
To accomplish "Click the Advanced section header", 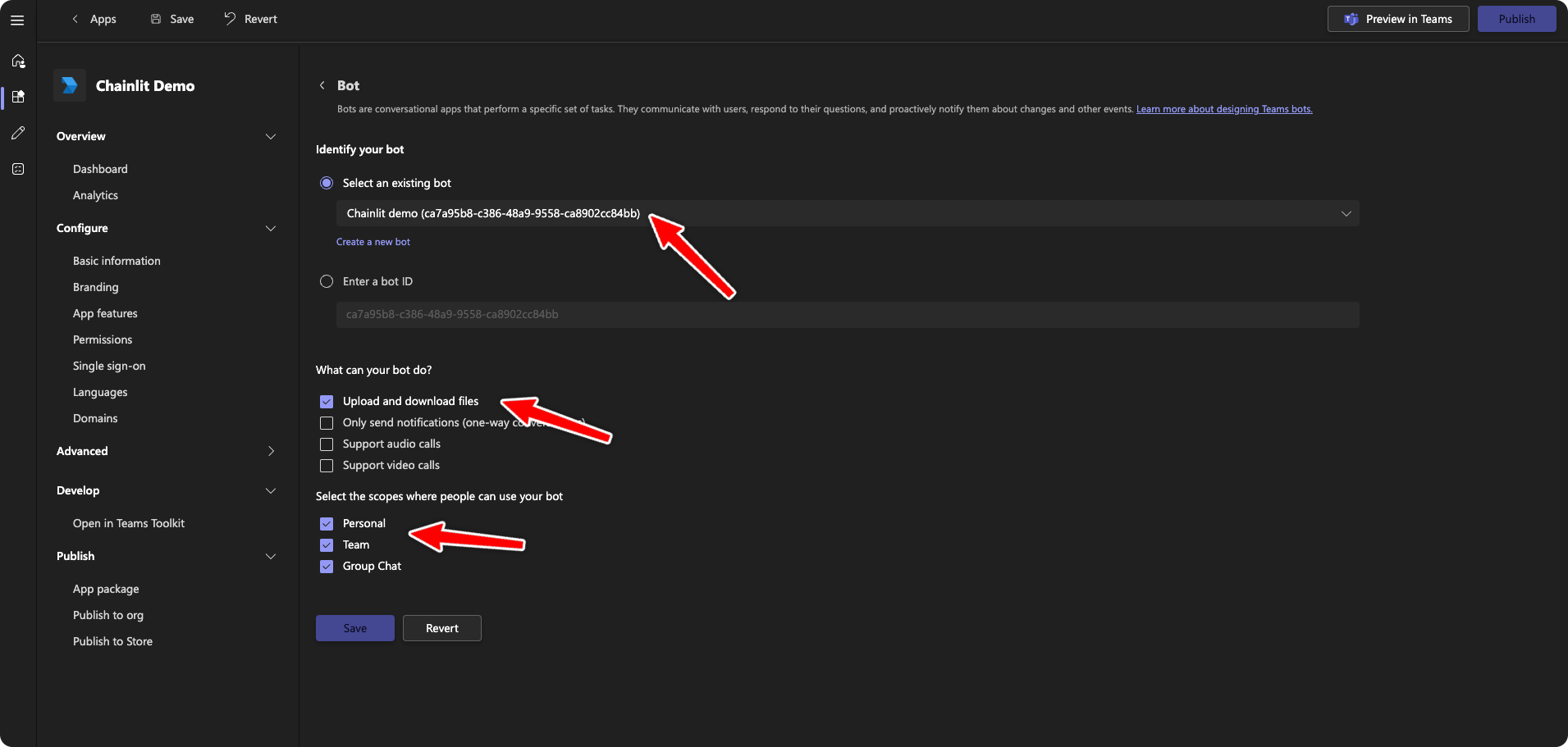I will pyautogui.click(x=82, y=451).
